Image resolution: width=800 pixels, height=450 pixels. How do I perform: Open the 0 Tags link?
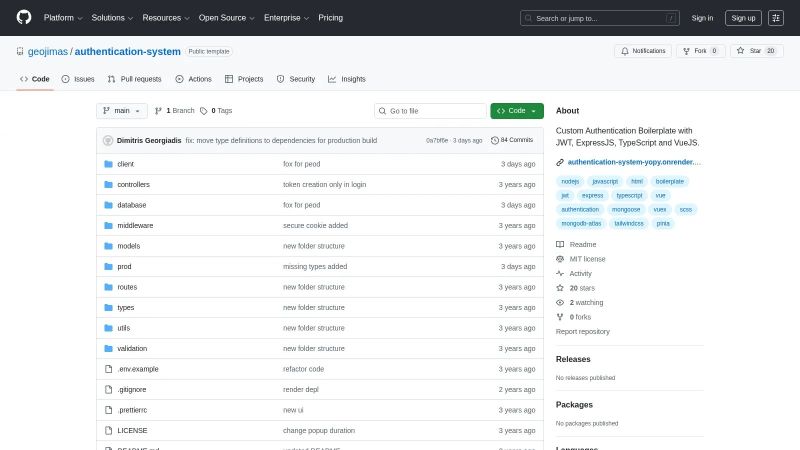point(216,111)
